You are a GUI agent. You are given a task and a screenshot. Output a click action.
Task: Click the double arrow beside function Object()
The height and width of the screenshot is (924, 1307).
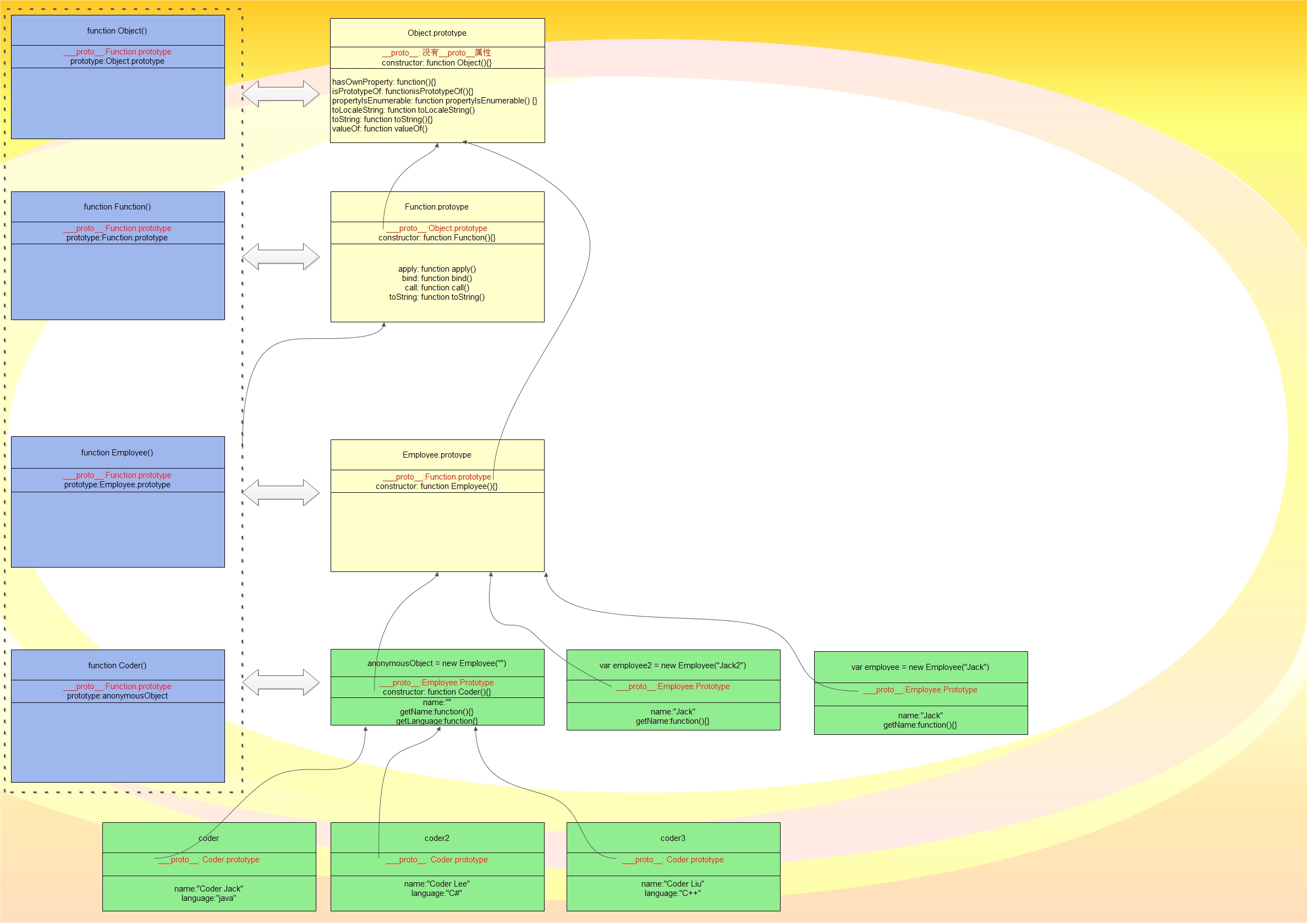(281, 94)
